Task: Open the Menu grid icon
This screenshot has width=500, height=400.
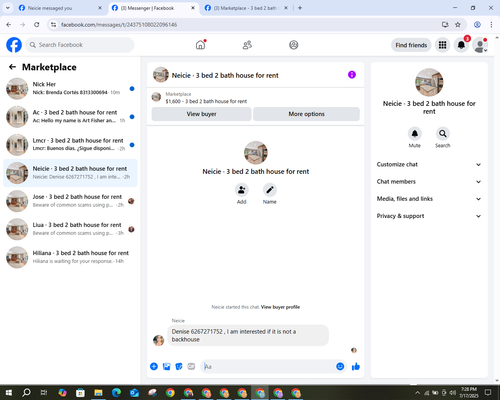Action: pyautogui.click(x=442, y=45)
